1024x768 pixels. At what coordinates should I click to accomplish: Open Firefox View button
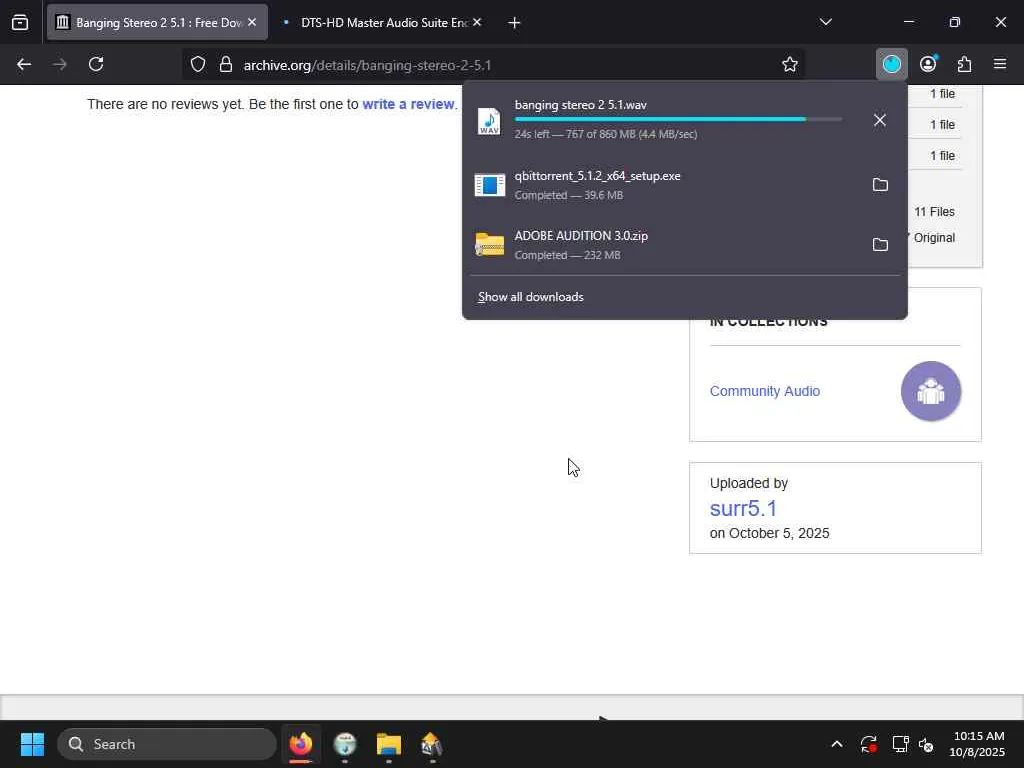pos(20,22)
